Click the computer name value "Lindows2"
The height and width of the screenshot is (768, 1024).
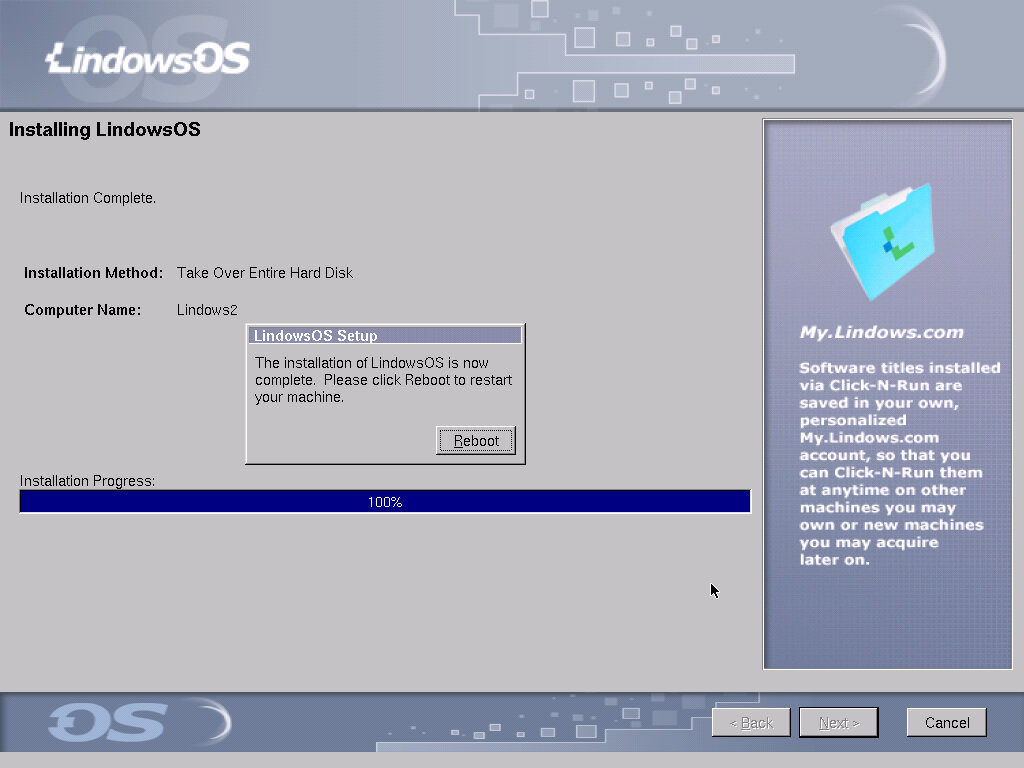[207, 310]
